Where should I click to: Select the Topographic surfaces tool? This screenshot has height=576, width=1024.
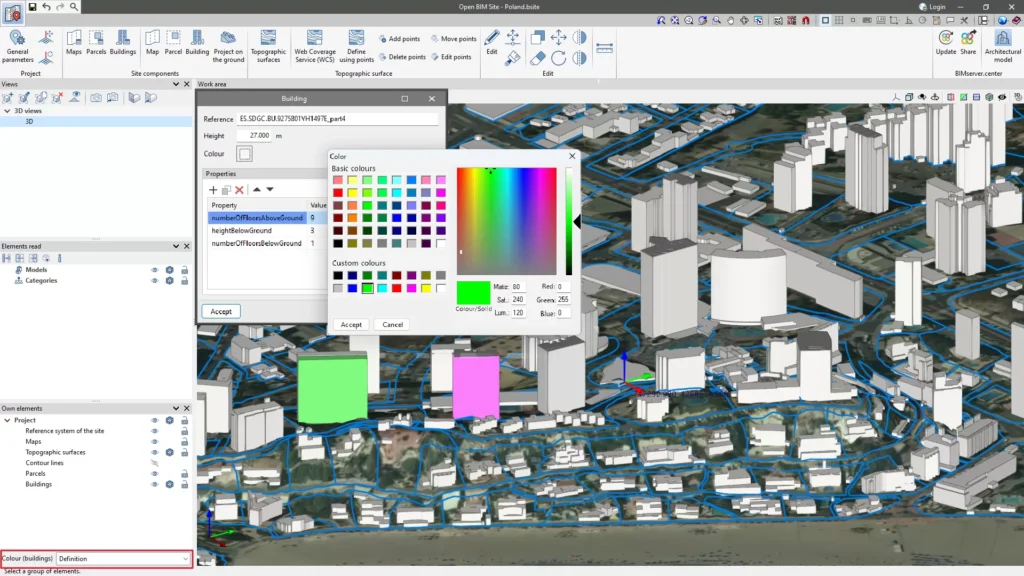[268, 46]
